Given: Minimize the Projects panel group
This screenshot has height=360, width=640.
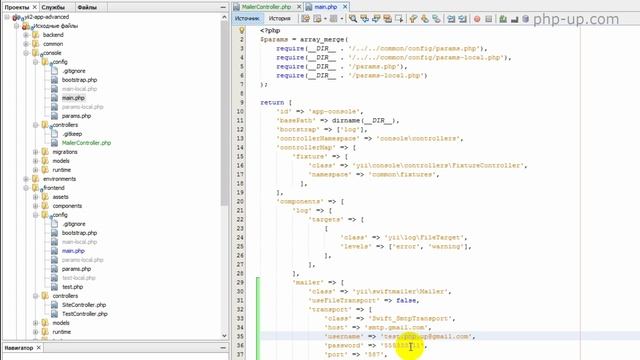Looking at the screenshot, I should pos(223,7).
